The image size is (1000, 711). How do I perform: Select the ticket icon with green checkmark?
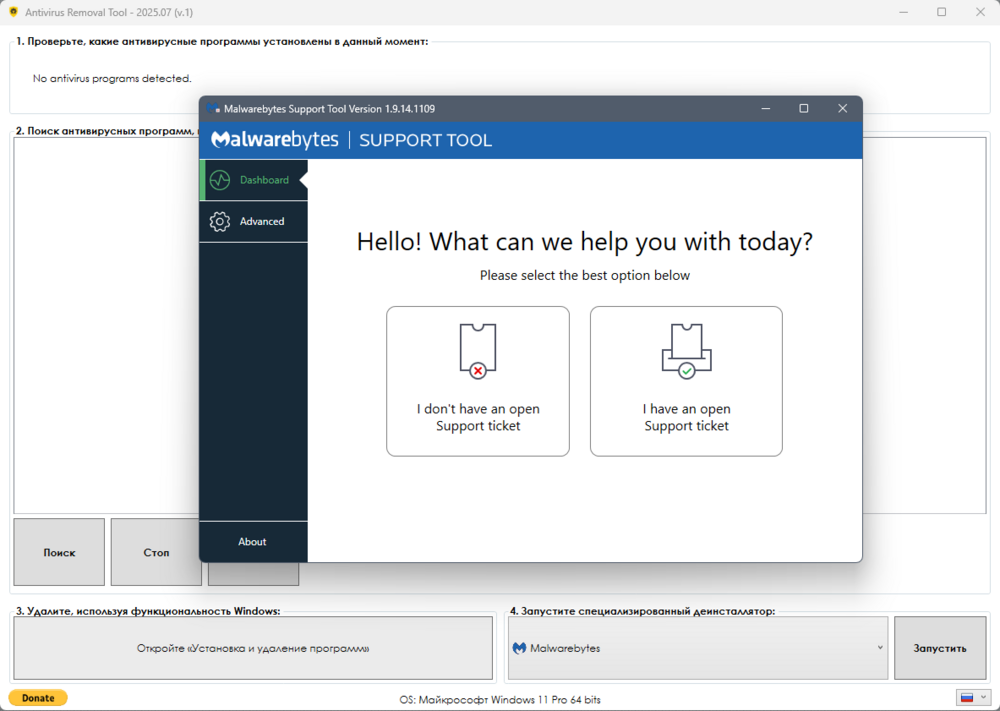coord(686,351)
